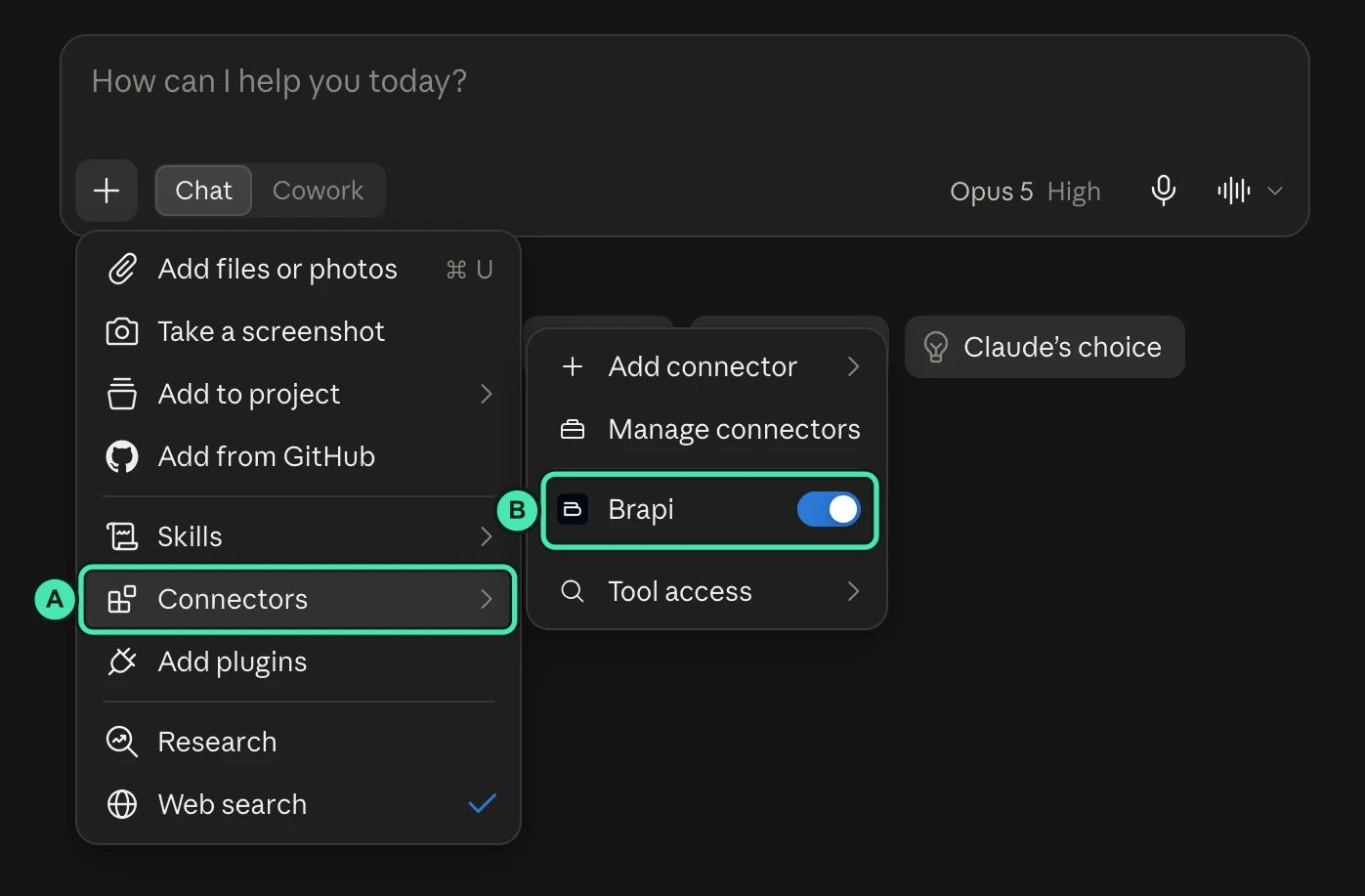Click the voice mode waveform icon

[x=1233, y=191]
